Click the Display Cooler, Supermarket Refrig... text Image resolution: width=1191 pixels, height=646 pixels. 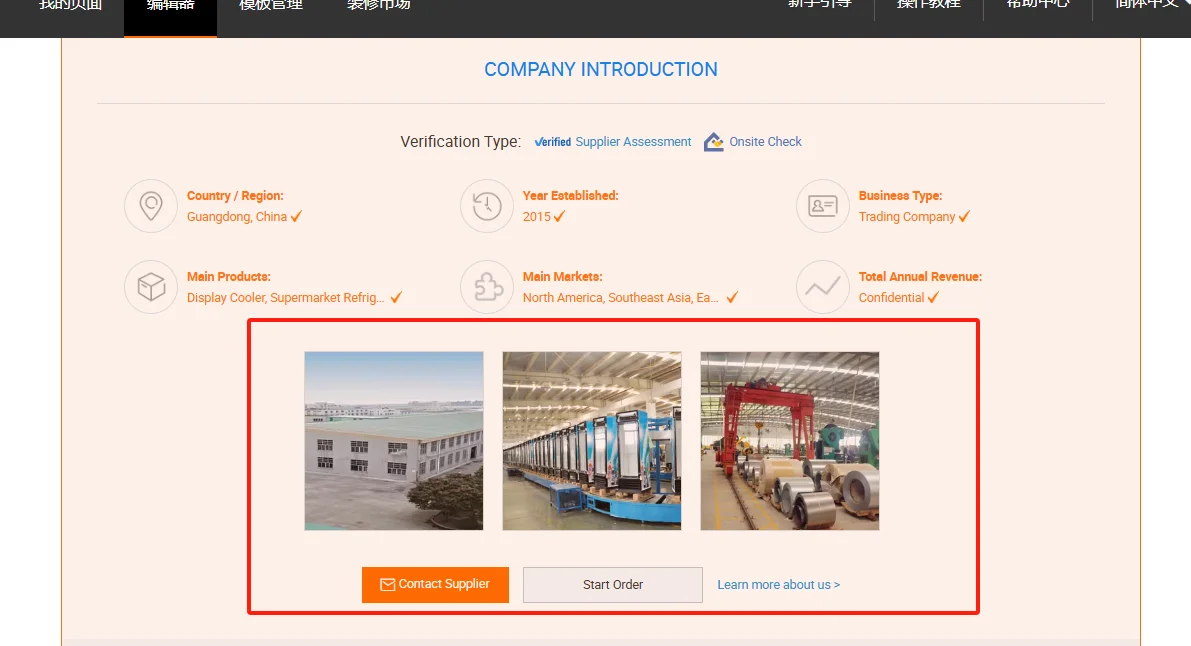coord(286,298)
